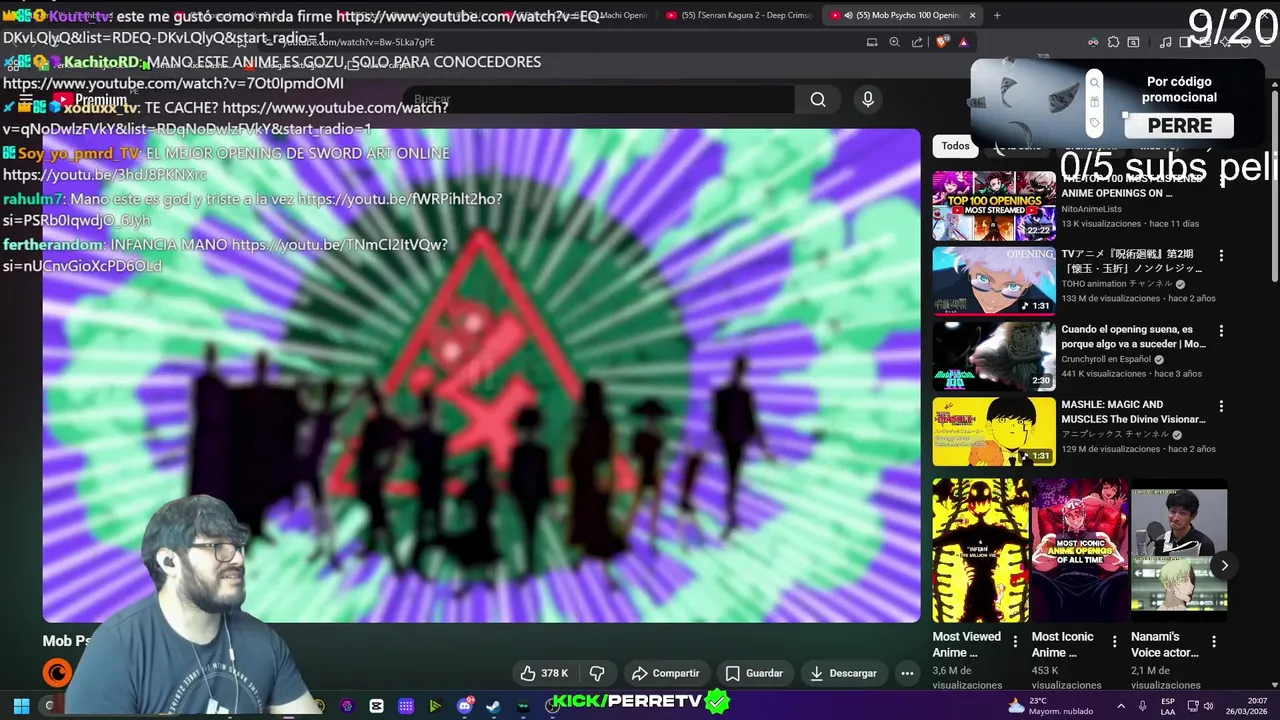Open the Windows Start menu

pyautogui.click(x=21, y=705)
